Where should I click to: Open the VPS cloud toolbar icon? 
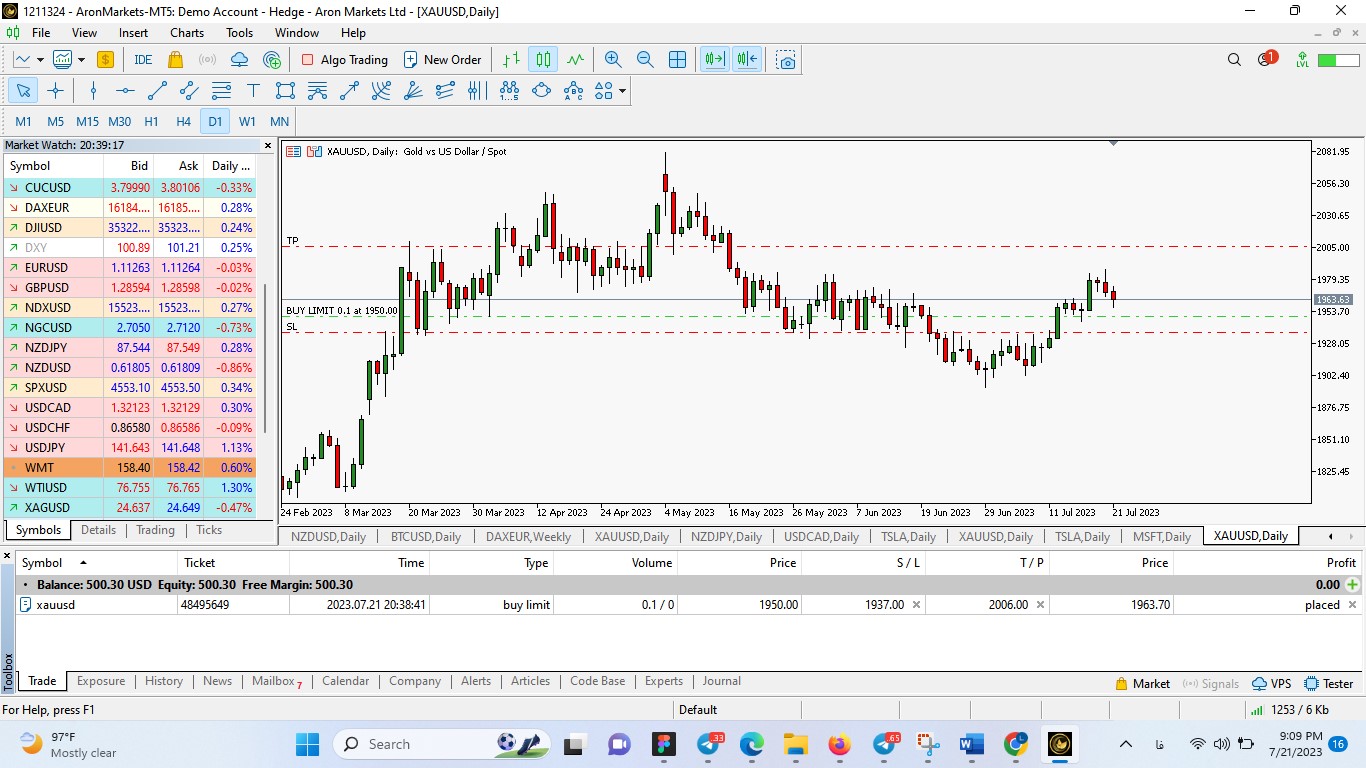[x=239, y=60]
